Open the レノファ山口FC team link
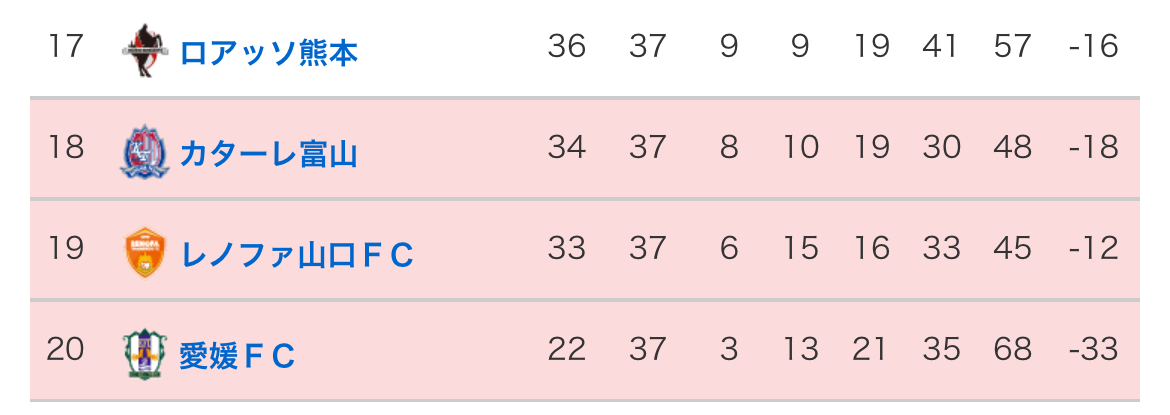The image size is (1170, 415). (x=296, y=254)
